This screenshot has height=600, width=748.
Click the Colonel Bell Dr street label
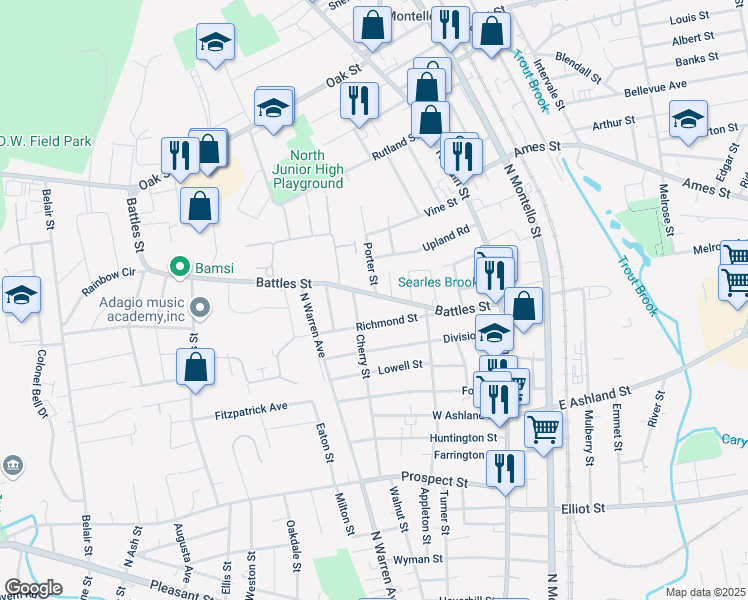pos(42,384)
